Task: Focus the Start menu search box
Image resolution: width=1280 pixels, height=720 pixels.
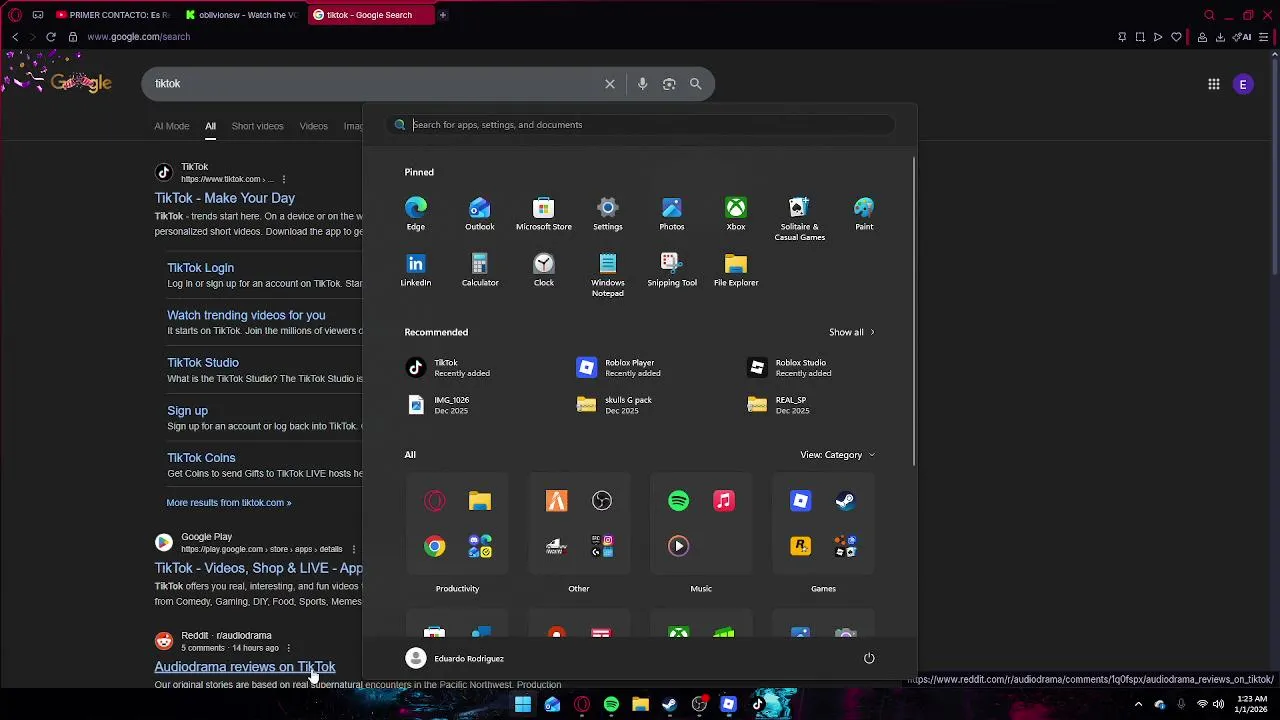Action: [x=640, y=125]
